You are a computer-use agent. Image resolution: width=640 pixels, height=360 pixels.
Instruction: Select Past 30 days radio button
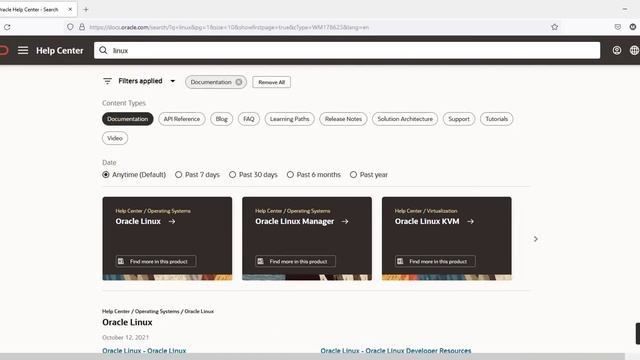pyautogui.click(x=232, y=175)
